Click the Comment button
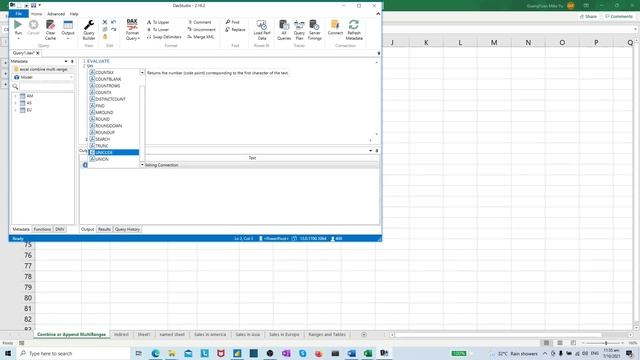Screen dimensions: 640x360 (x=200, y=22)
